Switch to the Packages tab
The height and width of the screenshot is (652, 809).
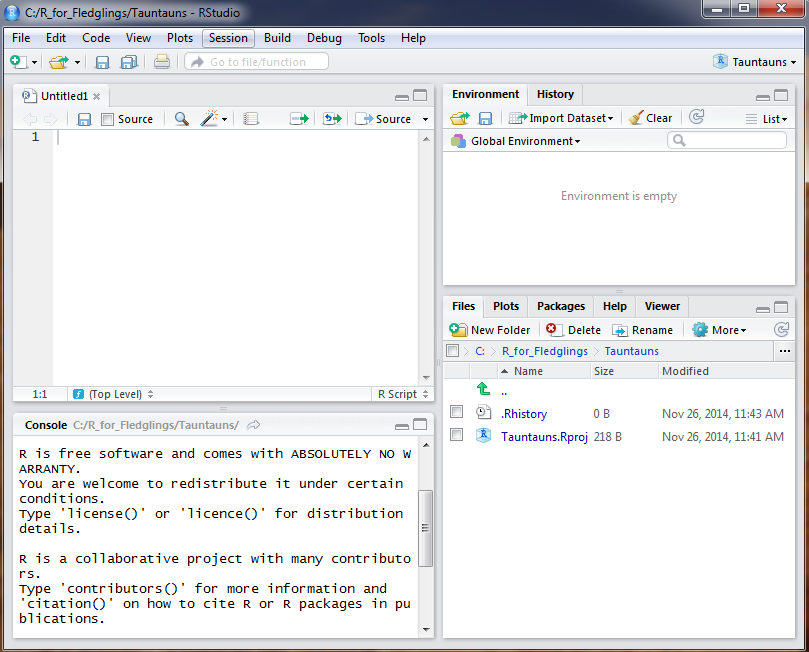561,306
